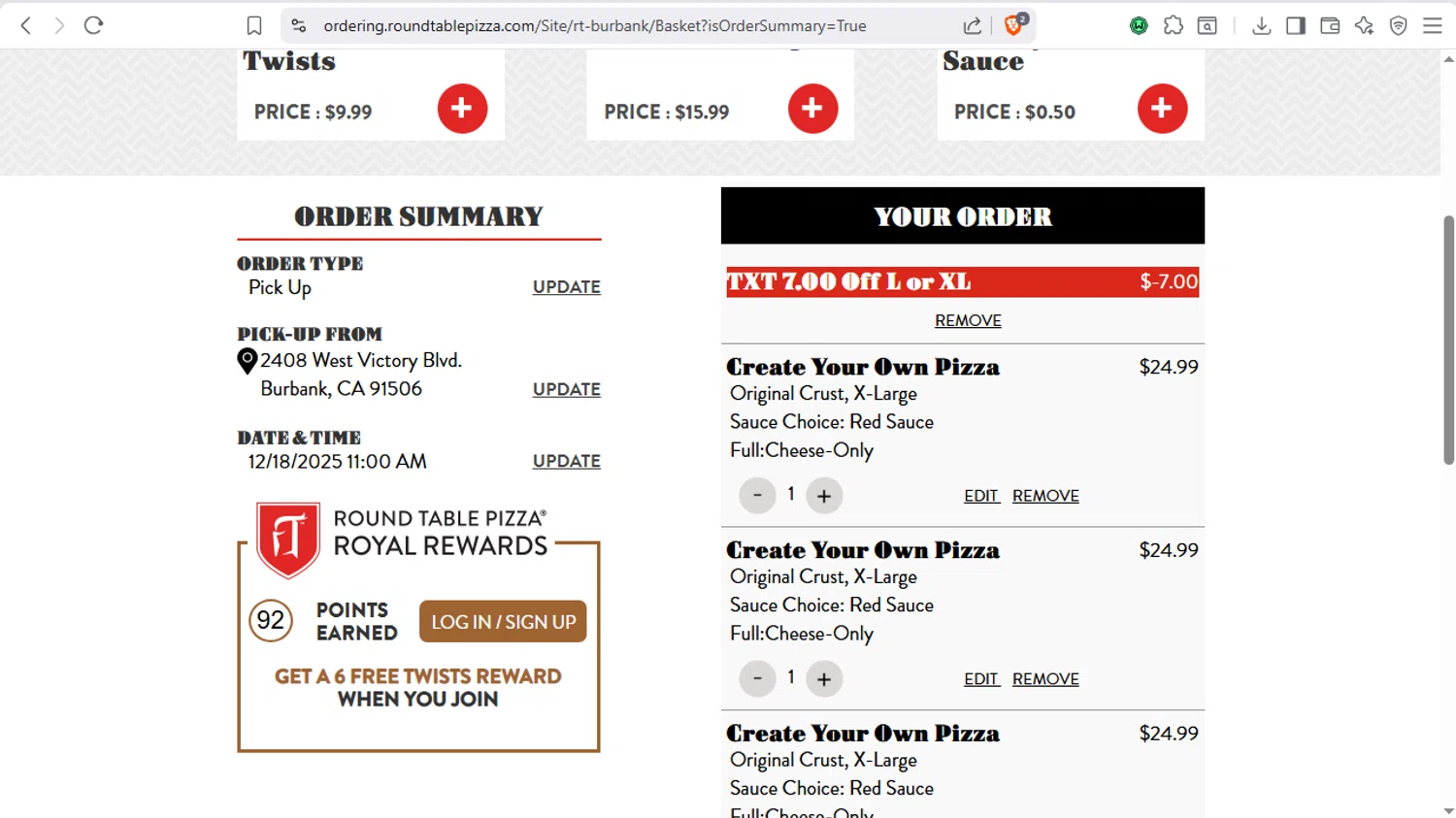Add the $15.99 item to order
1456x818 pixels.
pyautogui.click(x=812, y=109)
